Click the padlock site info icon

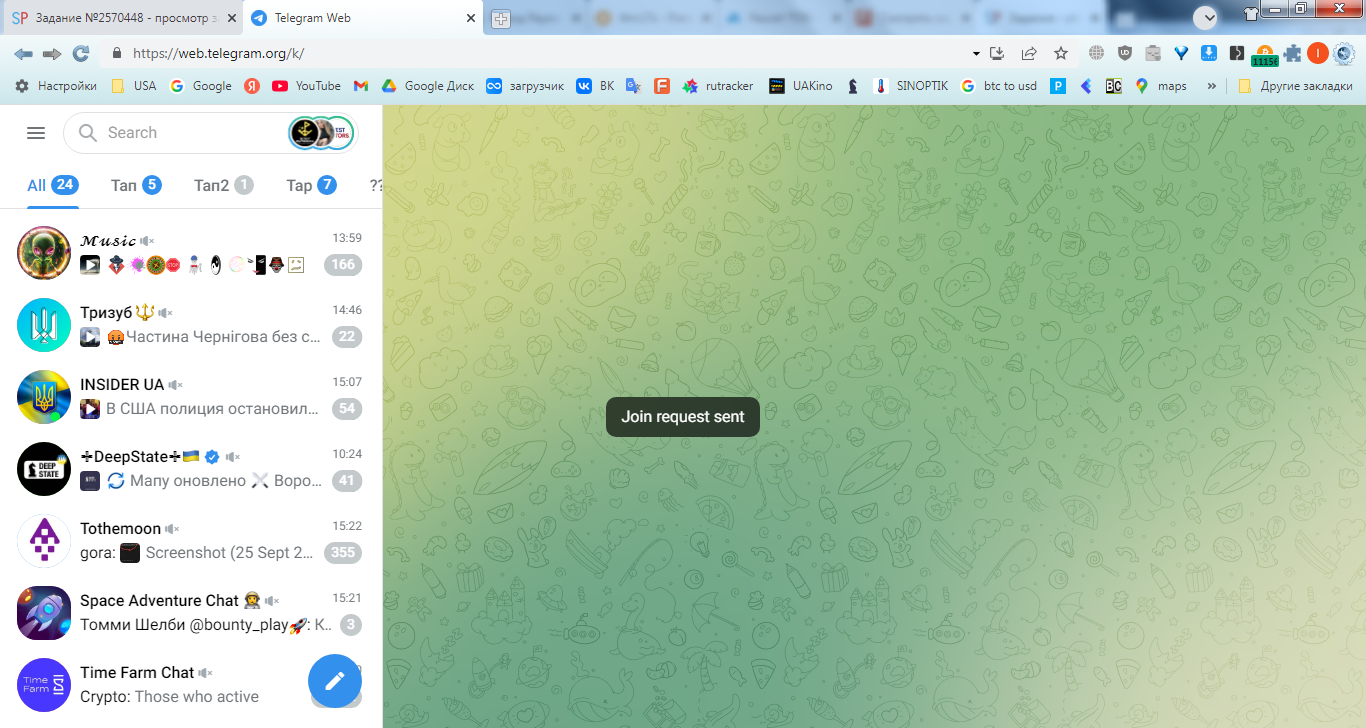(117, 53)
